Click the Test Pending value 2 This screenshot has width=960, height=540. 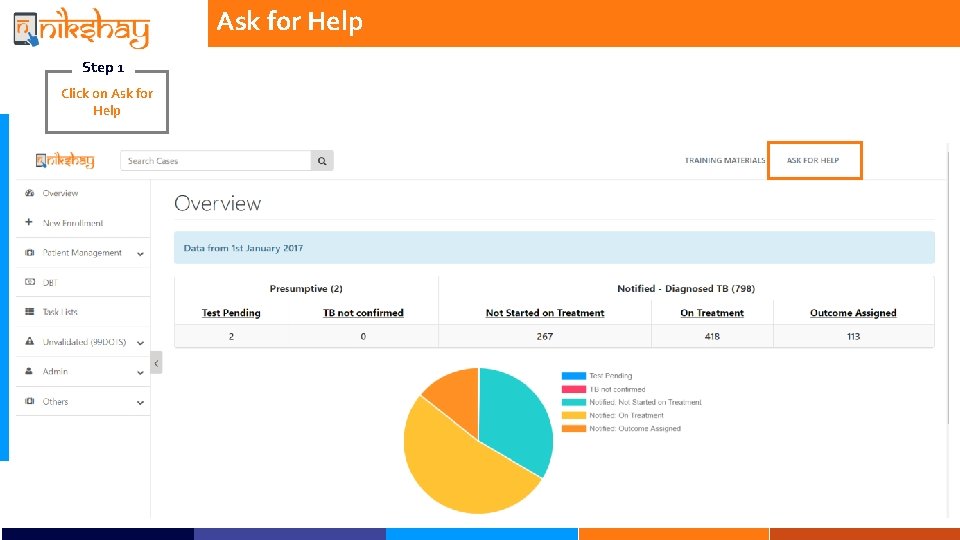tap(231, 336)
